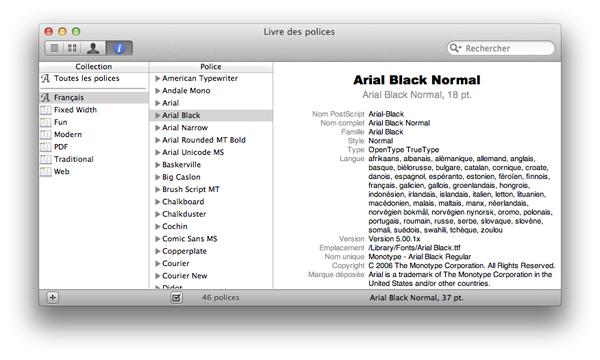Click the Fixed Width collection icon
The width and height of the screenshot is (600, 360).
tap(46, 110)
